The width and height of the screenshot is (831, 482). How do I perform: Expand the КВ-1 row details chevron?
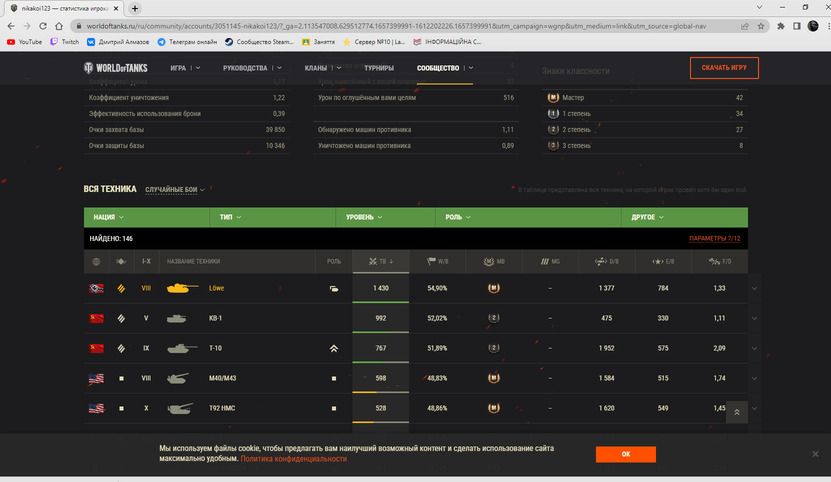click(754, 319)
